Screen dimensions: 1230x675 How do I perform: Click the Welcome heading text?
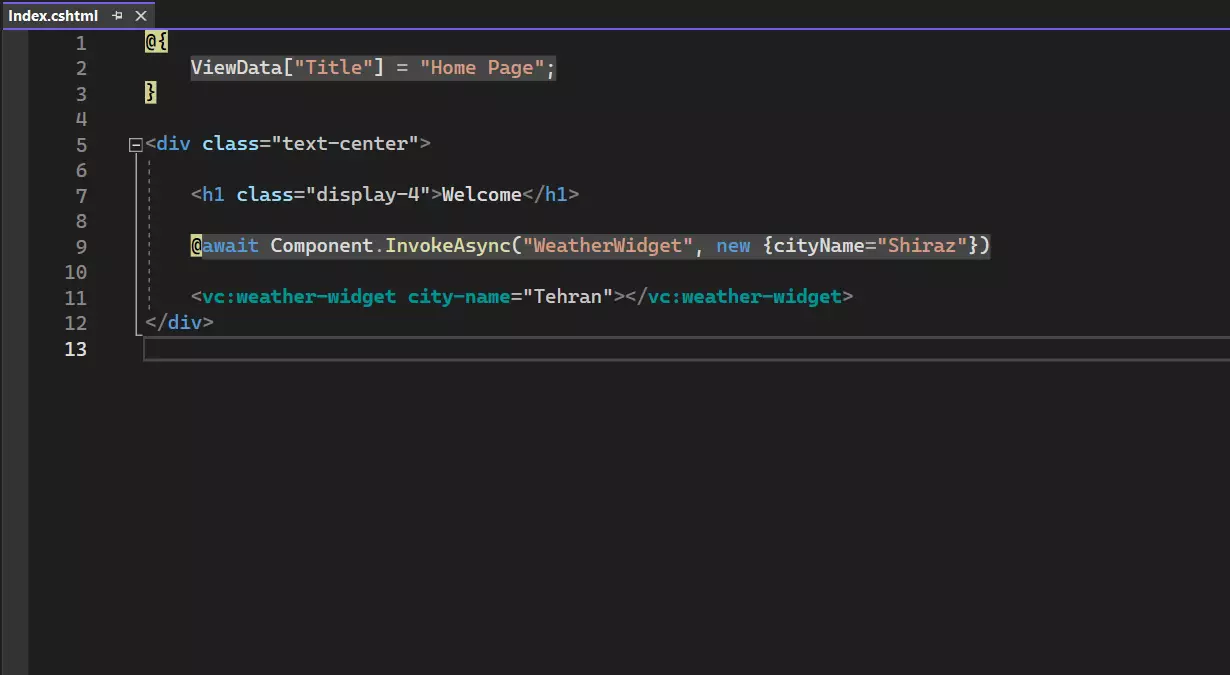pyautogui.click(x=482, y=195)
